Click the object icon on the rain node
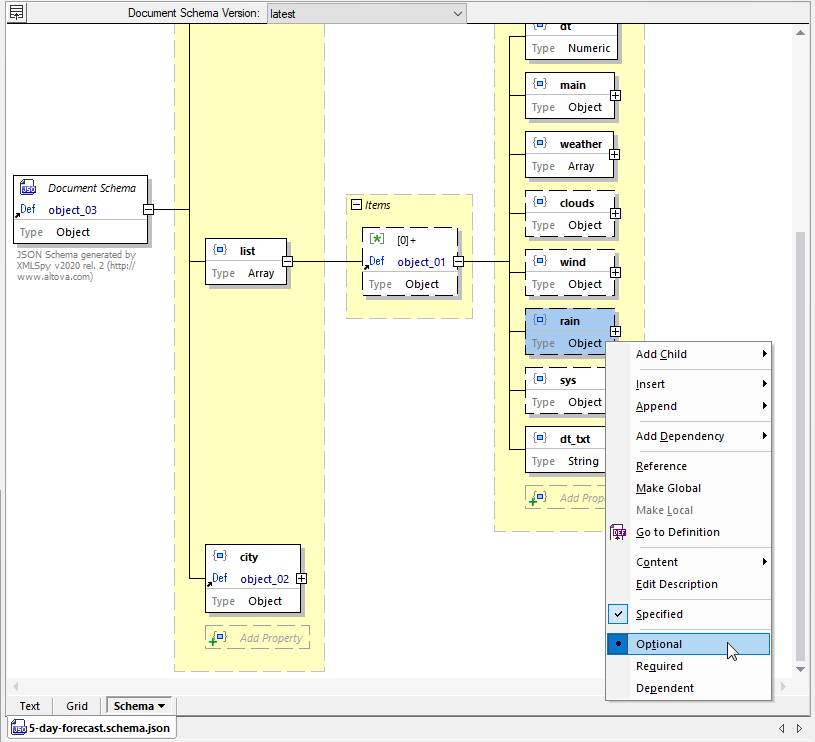815x742 pixels. tap(540, 321)
